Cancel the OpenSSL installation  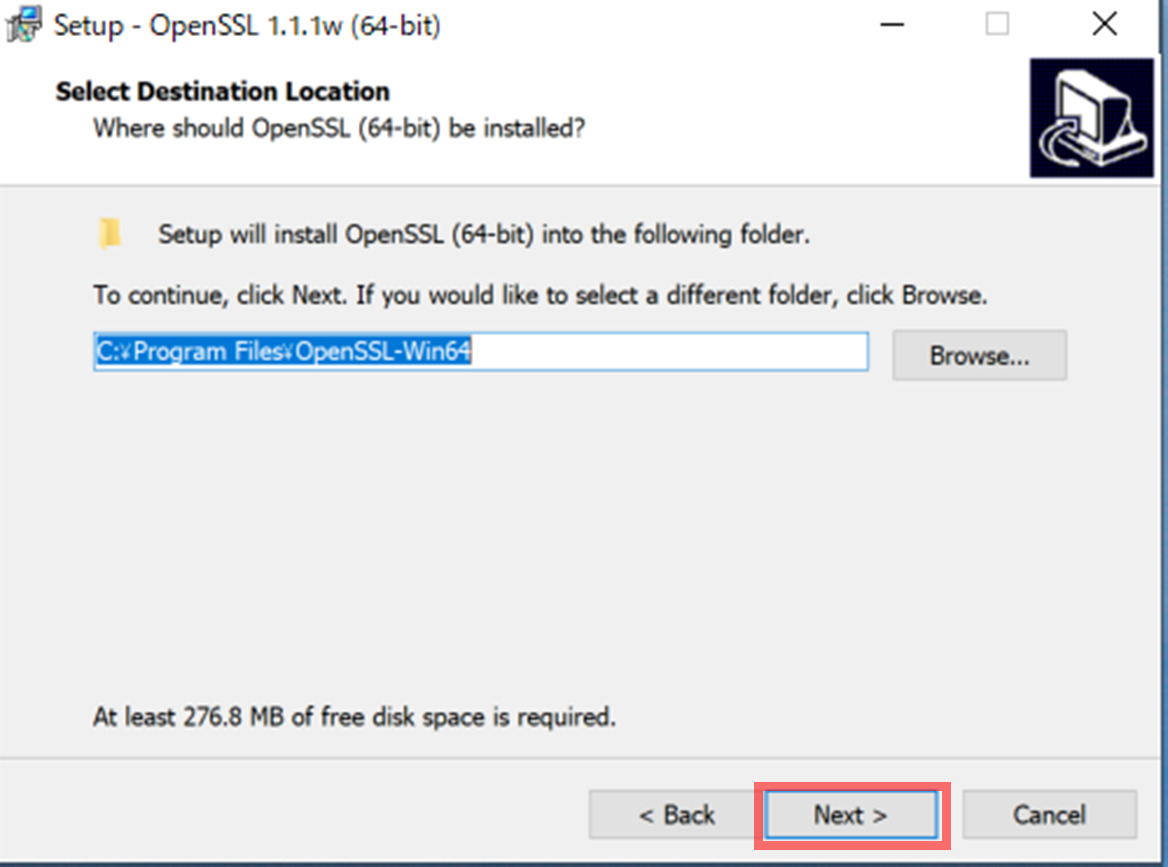1049,814
